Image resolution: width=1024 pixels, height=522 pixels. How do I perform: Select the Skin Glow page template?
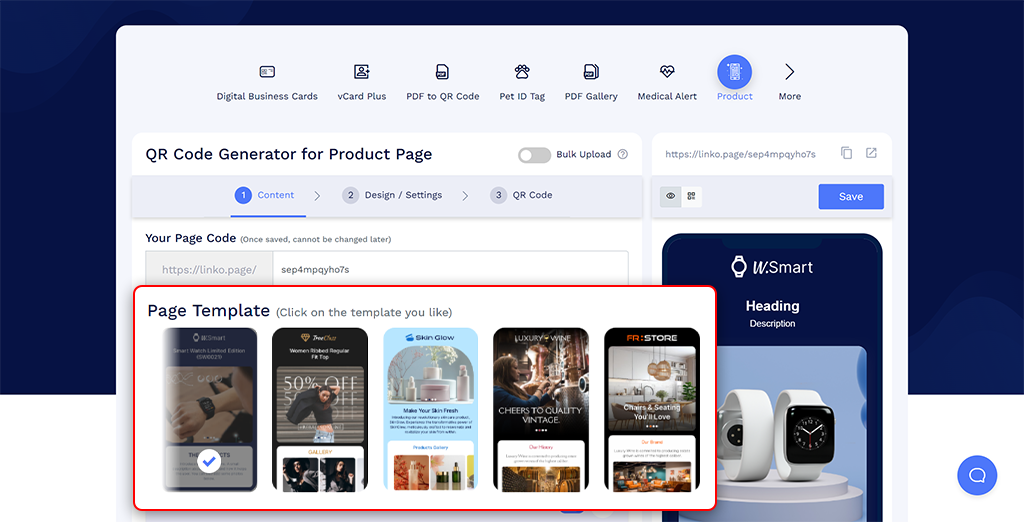point(430,410)
